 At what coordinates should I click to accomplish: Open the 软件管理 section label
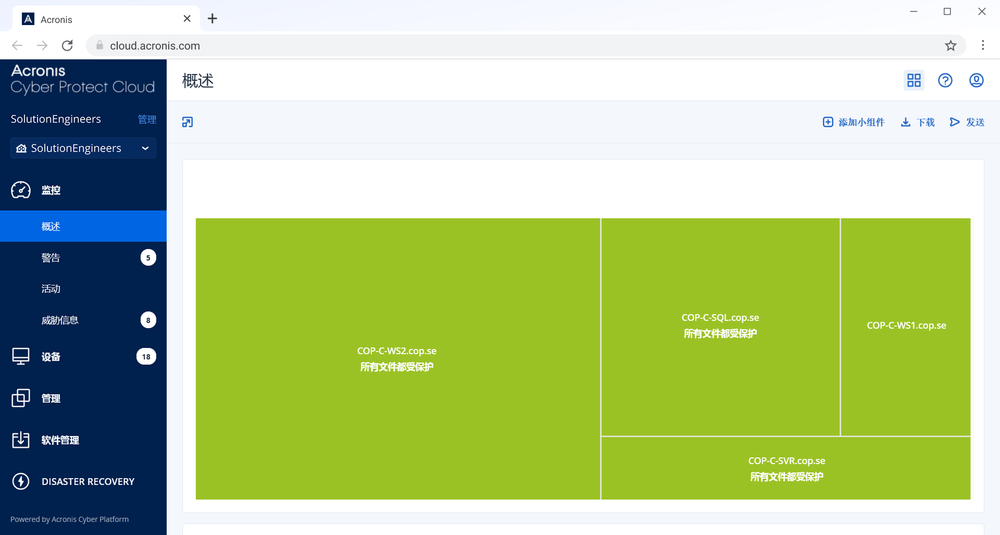[x=60, y=440]
